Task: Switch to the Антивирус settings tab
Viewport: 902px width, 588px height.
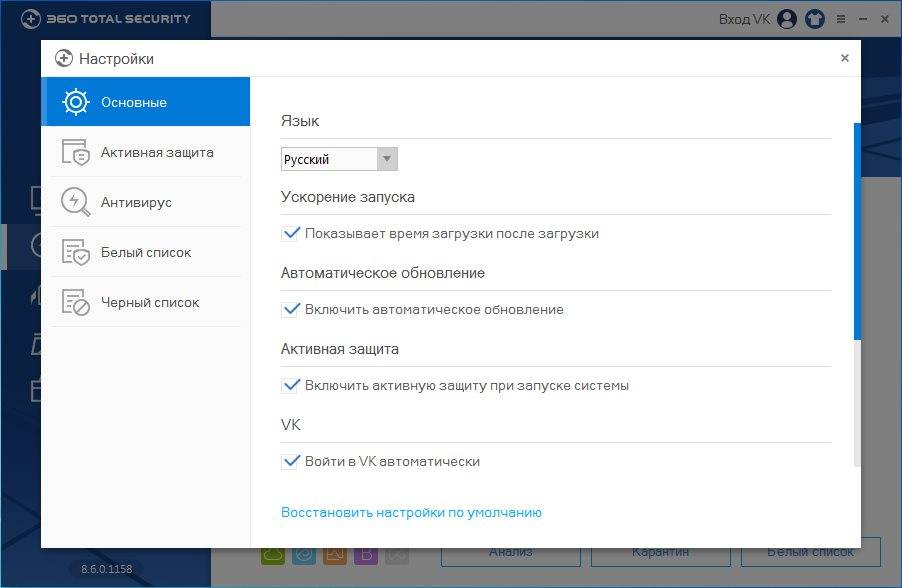Action: click(146, 202)
